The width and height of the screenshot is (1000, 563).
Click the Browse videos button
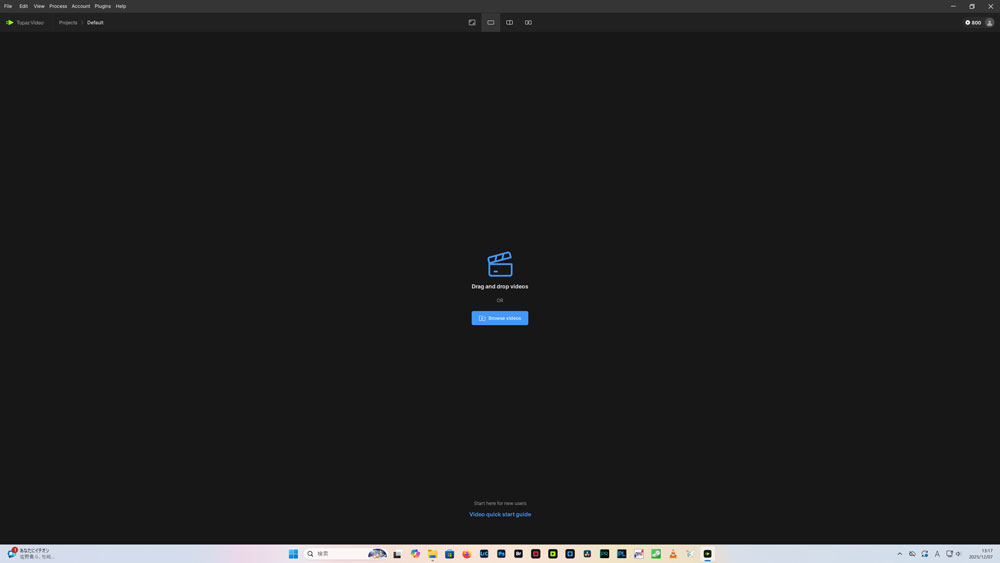coord(500,318)
